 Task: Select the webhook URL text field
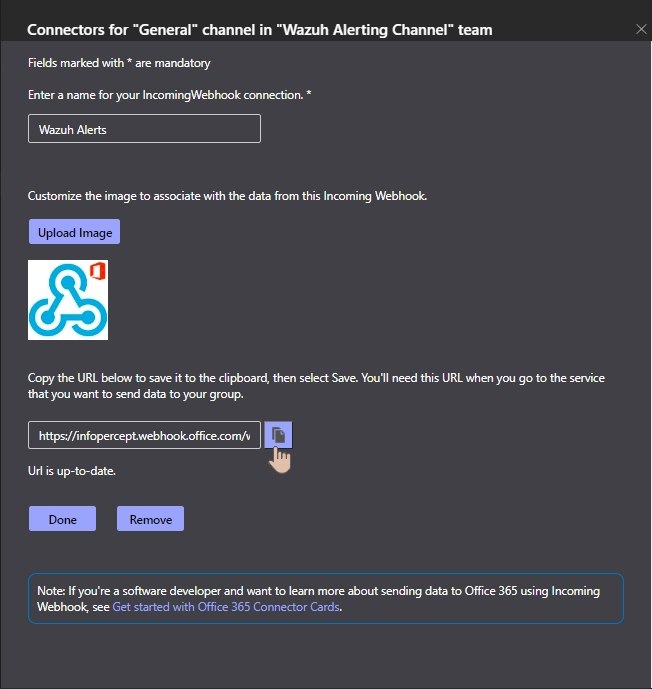click(144, 435)
